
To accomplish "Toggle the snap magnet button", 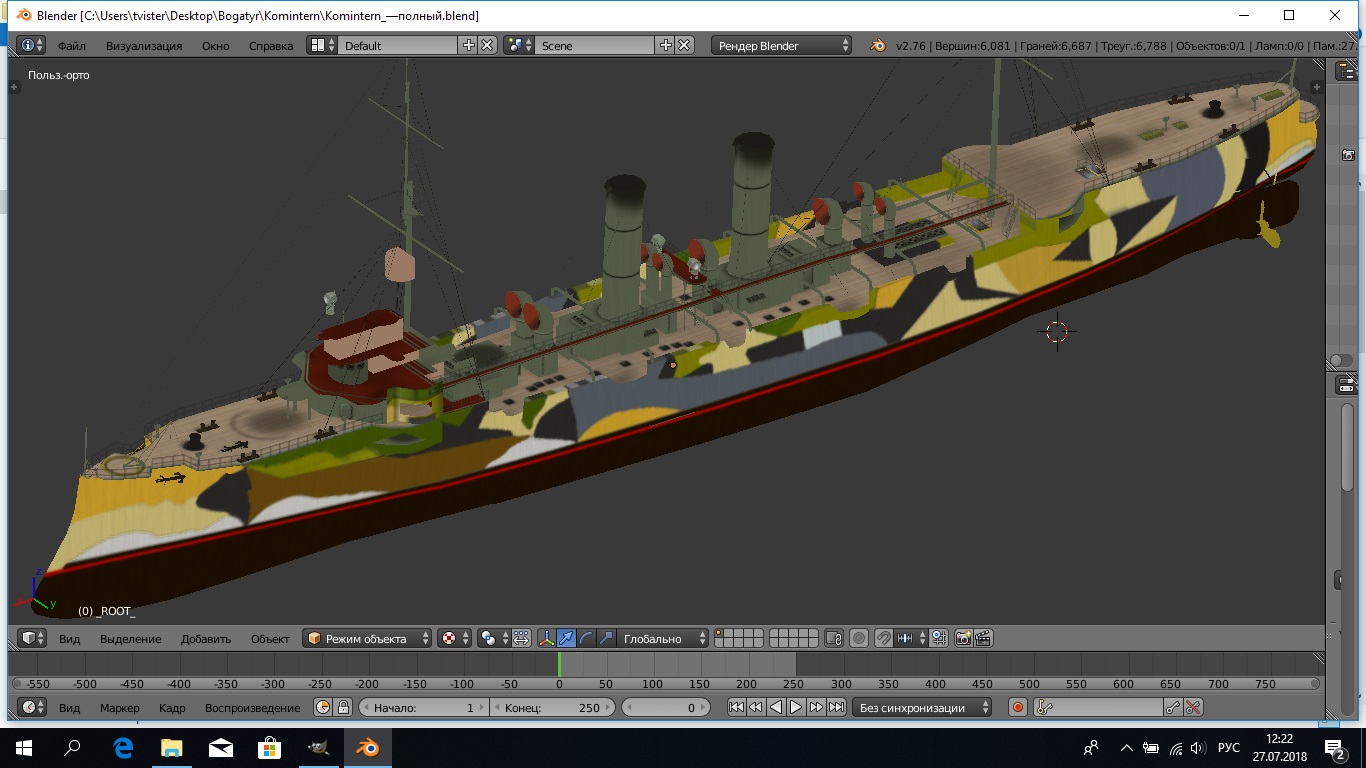I will (x=883, y=638).
